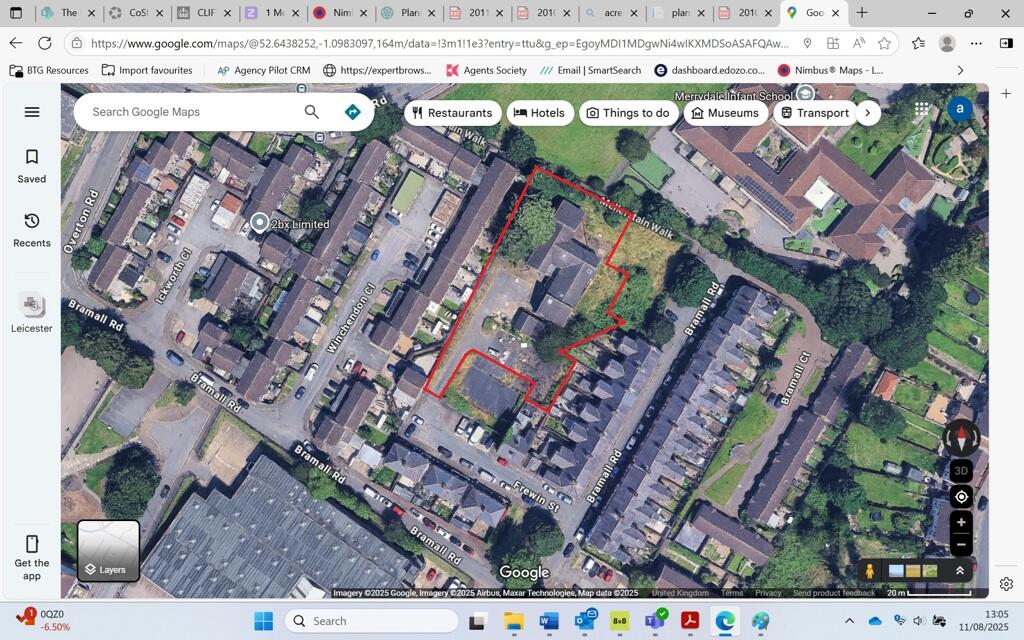The width and height of the screenshot is (1024, 640).
Task: Show your location on map
Action: [x=961, y=497]
